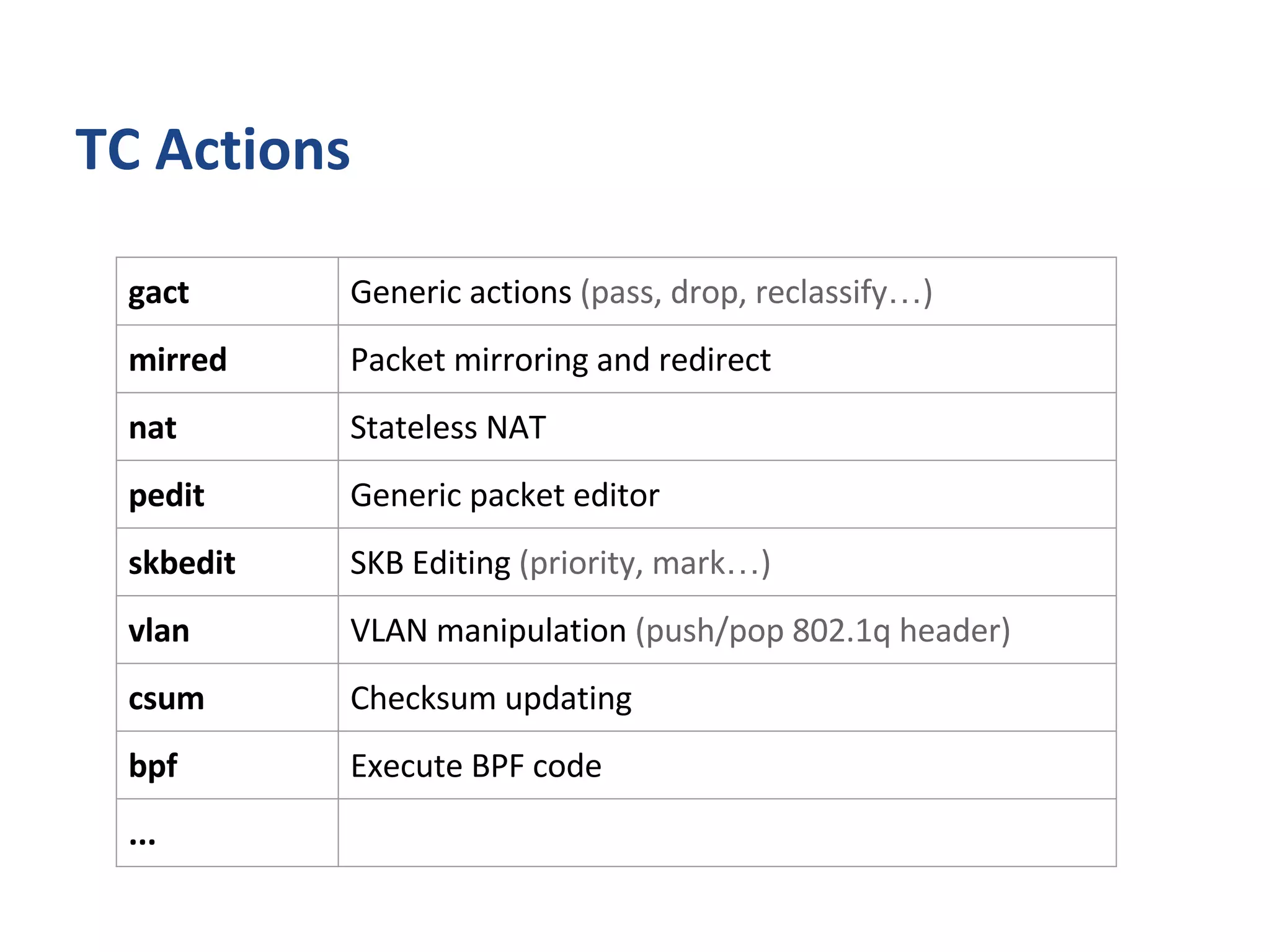Select the "Generic actions" description text
The image size is (1270, 952).
pyautogui.click(x=461, y=292)
